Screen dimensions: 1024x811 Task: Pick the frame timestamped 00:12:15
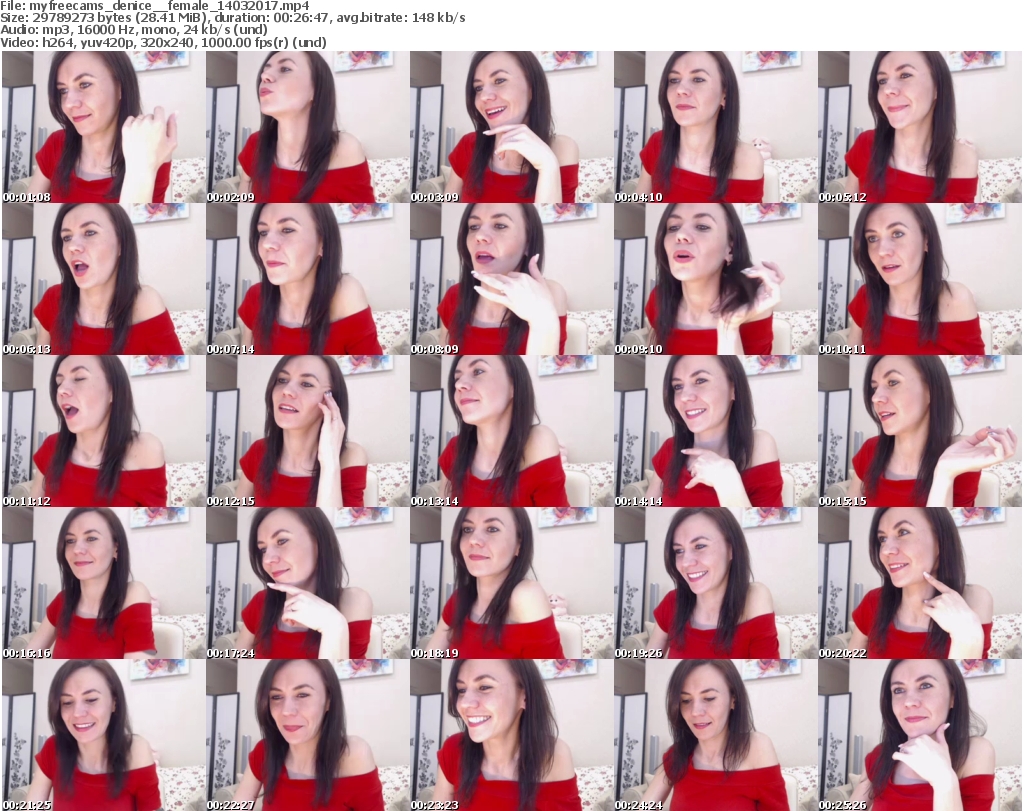click(308, 432)
